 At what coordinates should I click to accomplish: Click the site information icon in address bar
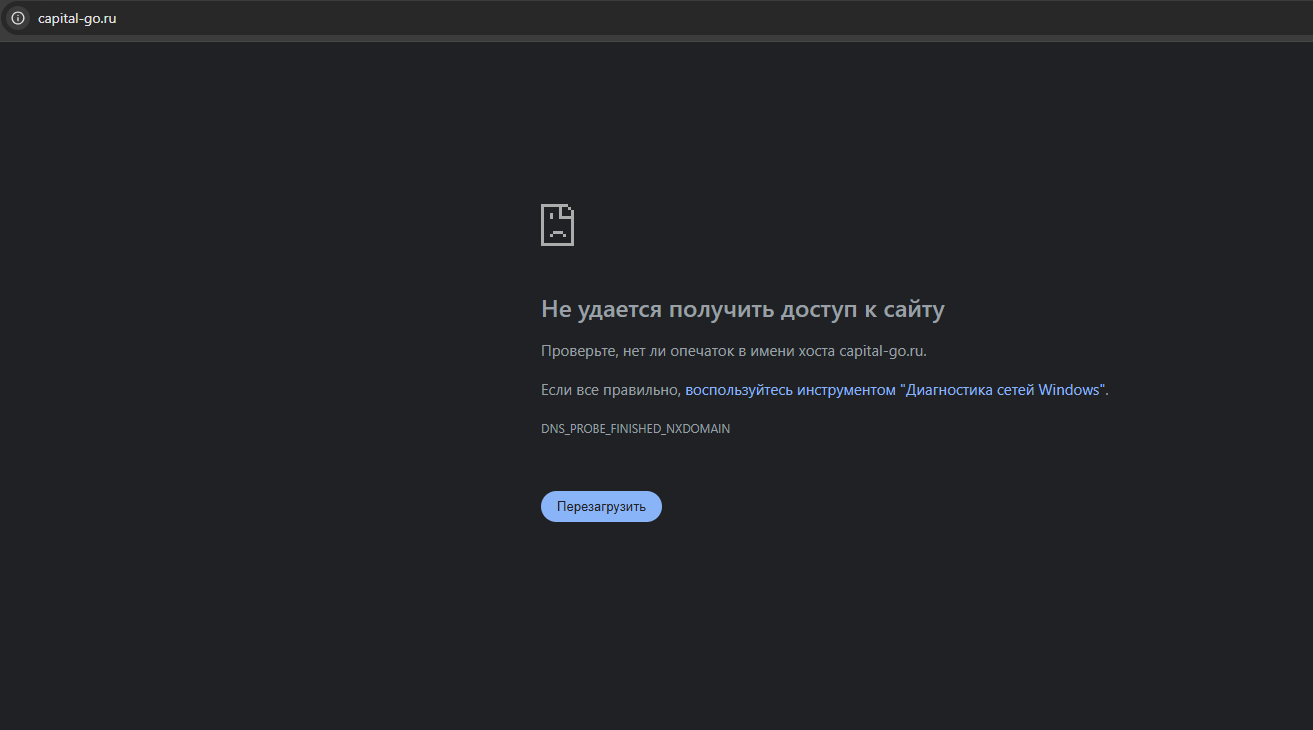tap(17, 18)
